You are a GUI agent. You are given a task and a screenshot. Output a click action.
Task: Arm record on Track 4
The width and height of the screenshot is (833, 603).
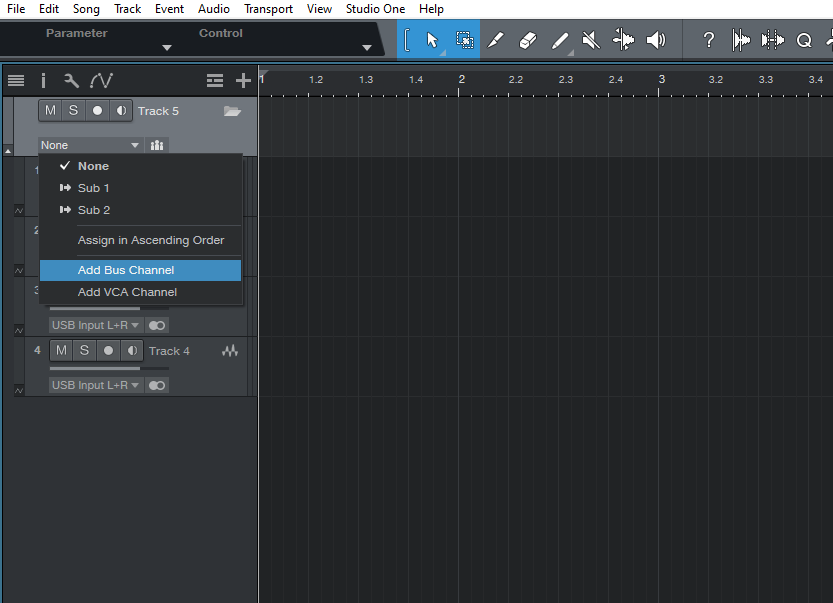(108, 351)
